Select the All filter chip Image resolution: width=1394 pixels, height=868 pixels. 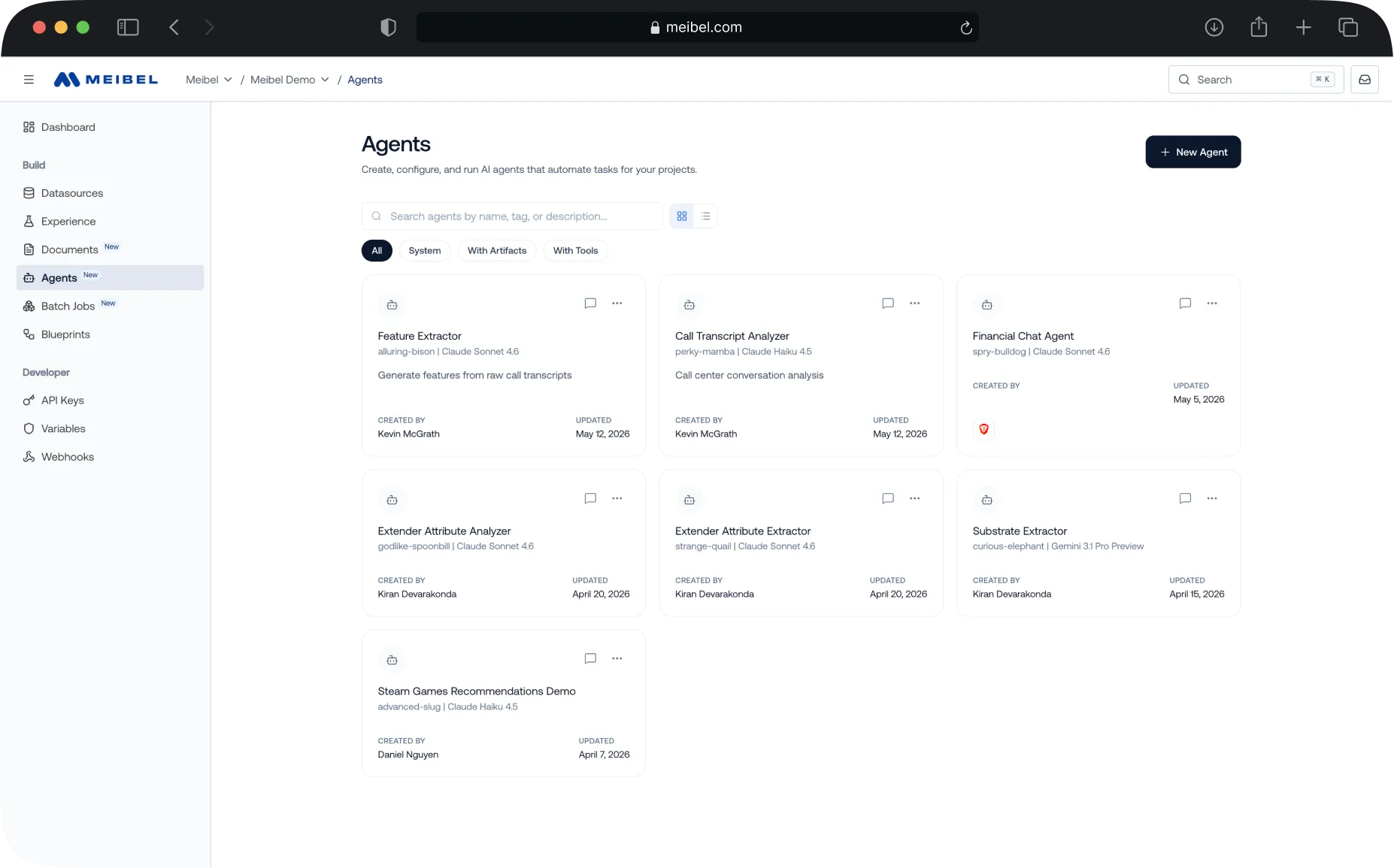tap(377, 251)
